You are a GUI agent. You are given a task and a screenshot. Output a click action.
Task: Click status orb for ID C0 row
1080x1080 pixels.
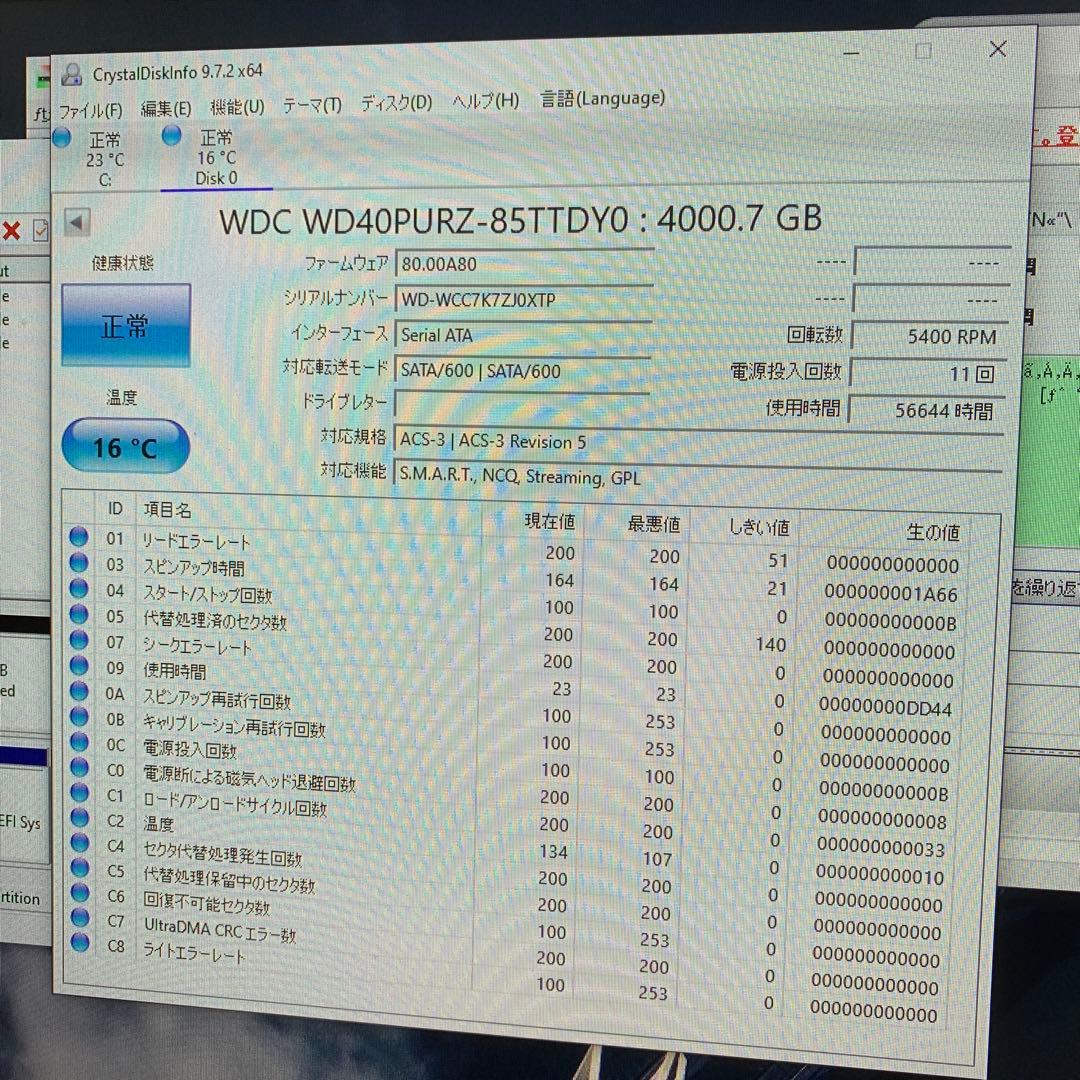tap(80, 768)
